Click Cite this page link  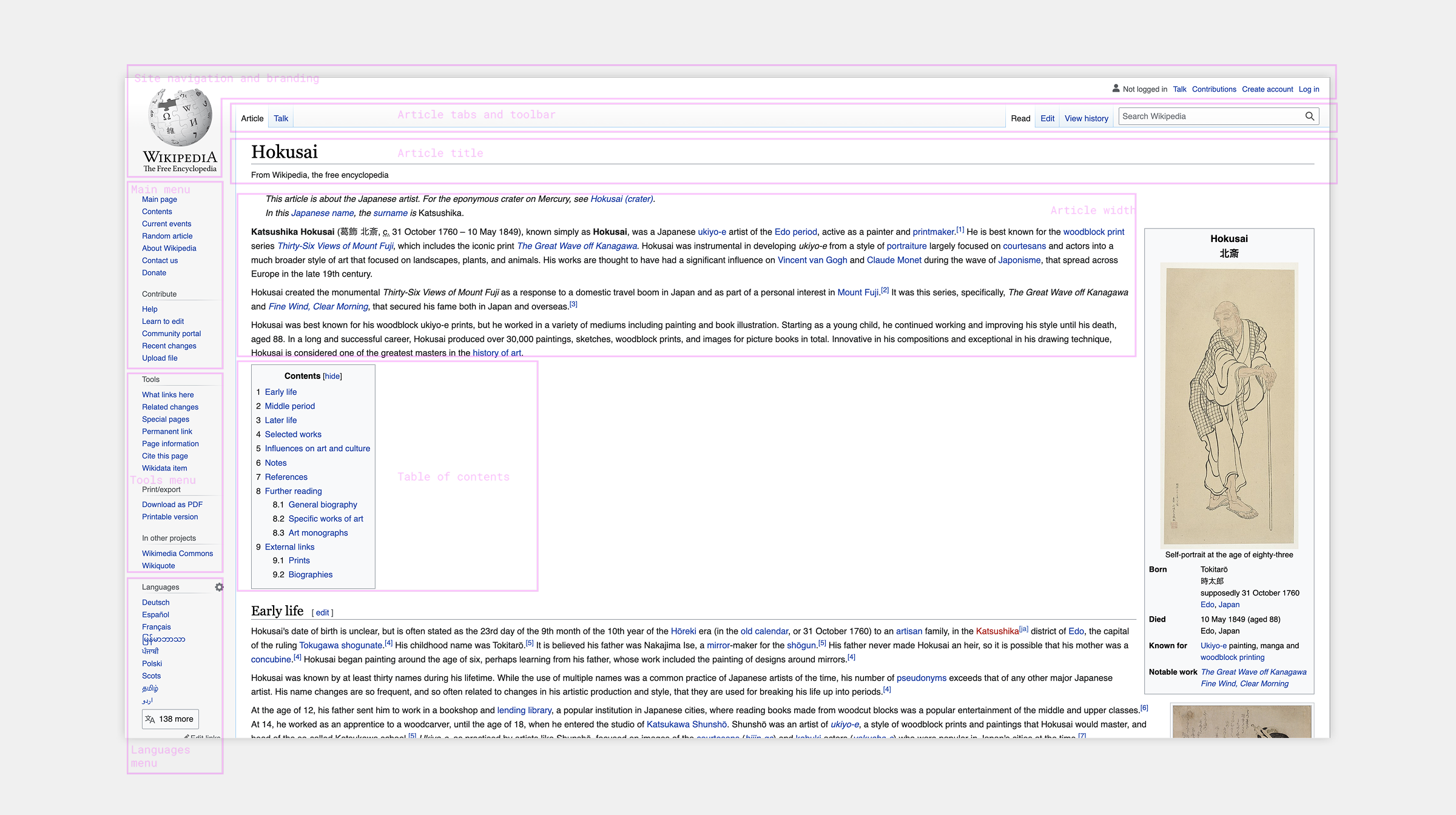click(165, 456)
